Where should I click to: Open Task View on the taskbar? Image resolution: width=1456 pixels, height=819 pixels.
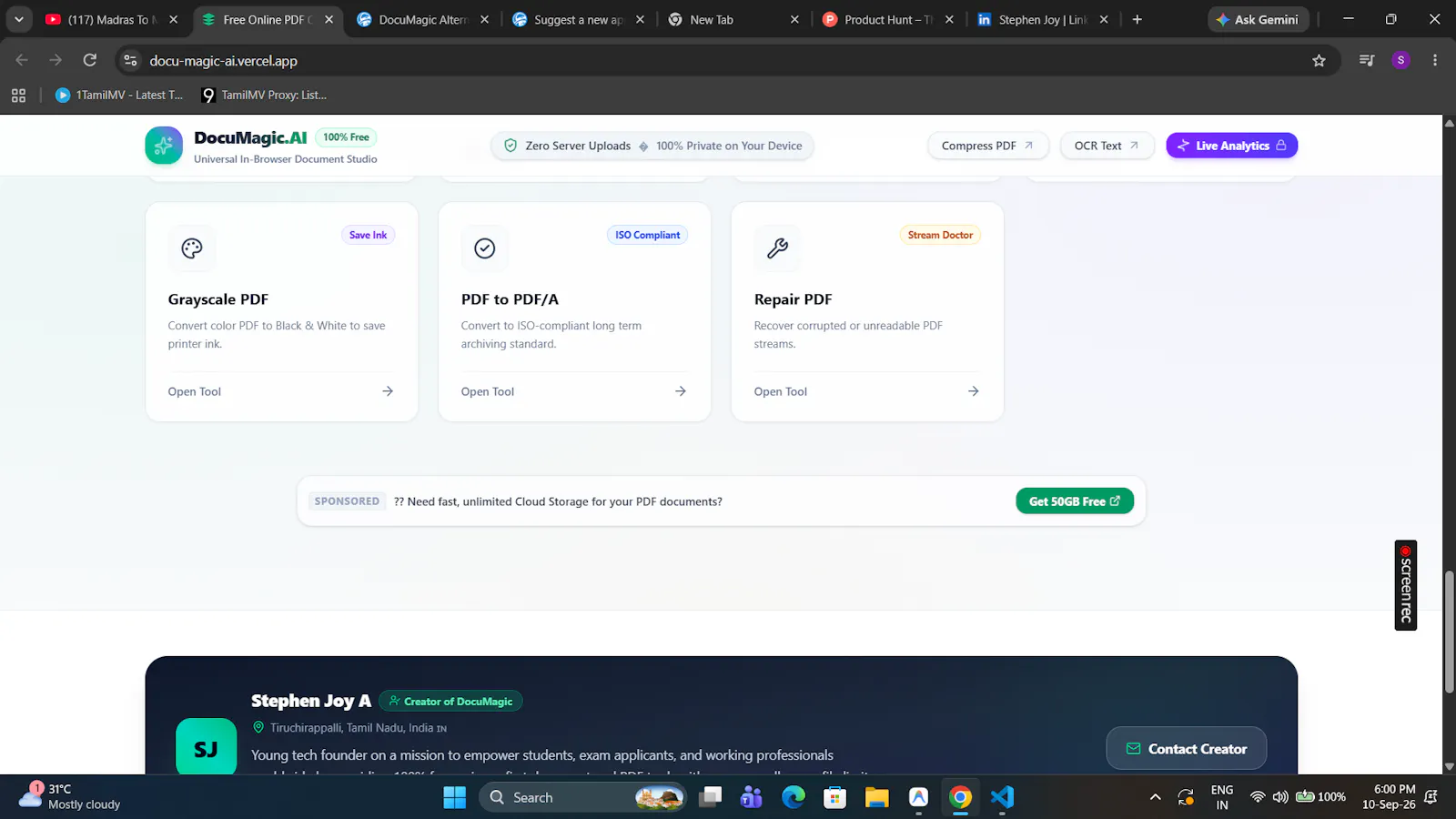pos(711,797)
